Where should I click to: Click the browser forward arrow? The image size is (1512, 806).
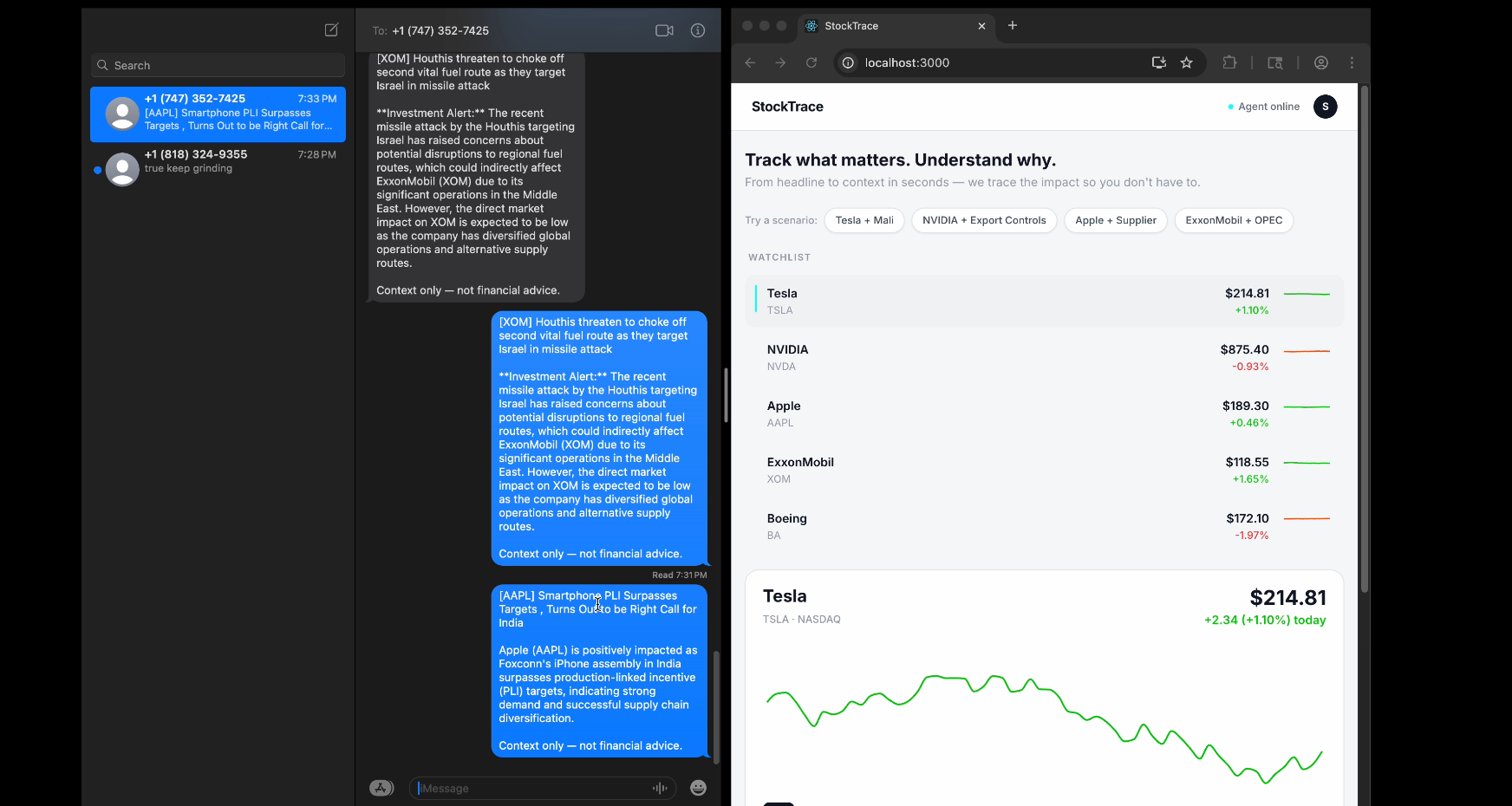780,62
